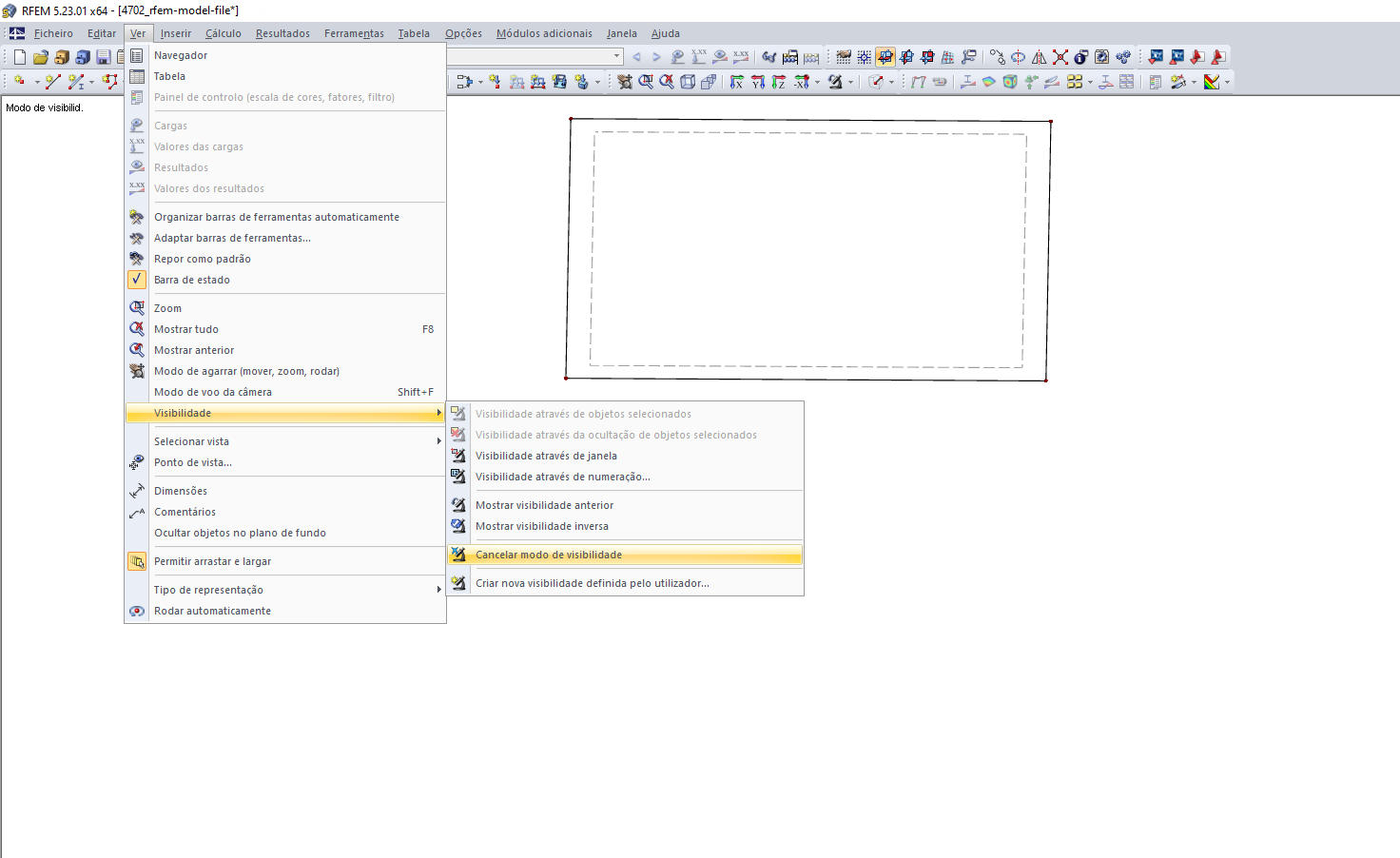Click the grab mode hand icon
Viewport: 1400px width, 858px height.
pos(624,82)
